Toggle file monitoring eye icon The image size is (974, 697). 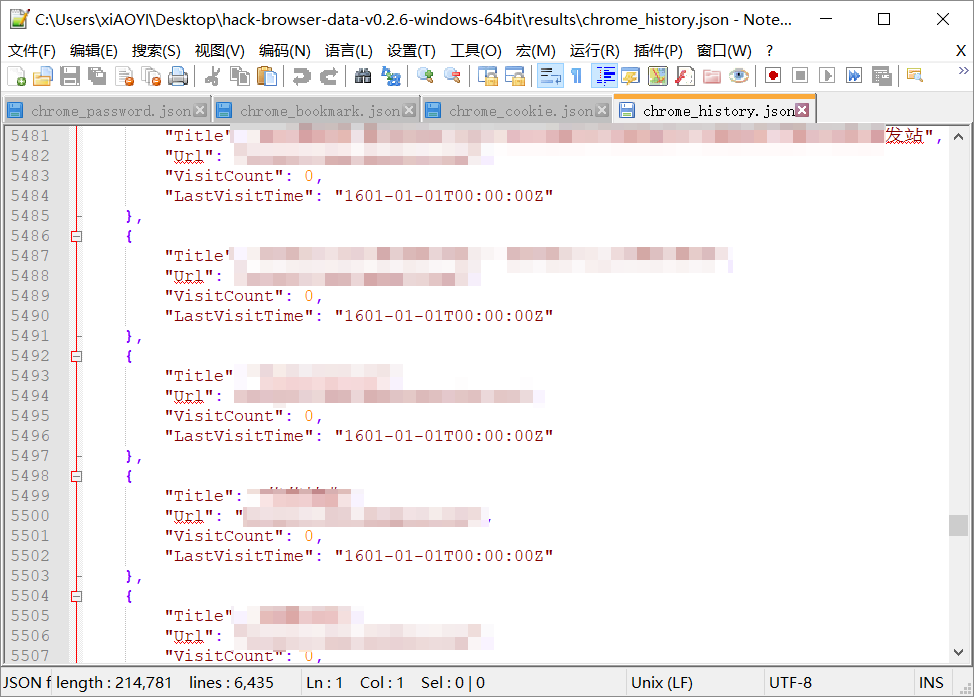[739, 76]
